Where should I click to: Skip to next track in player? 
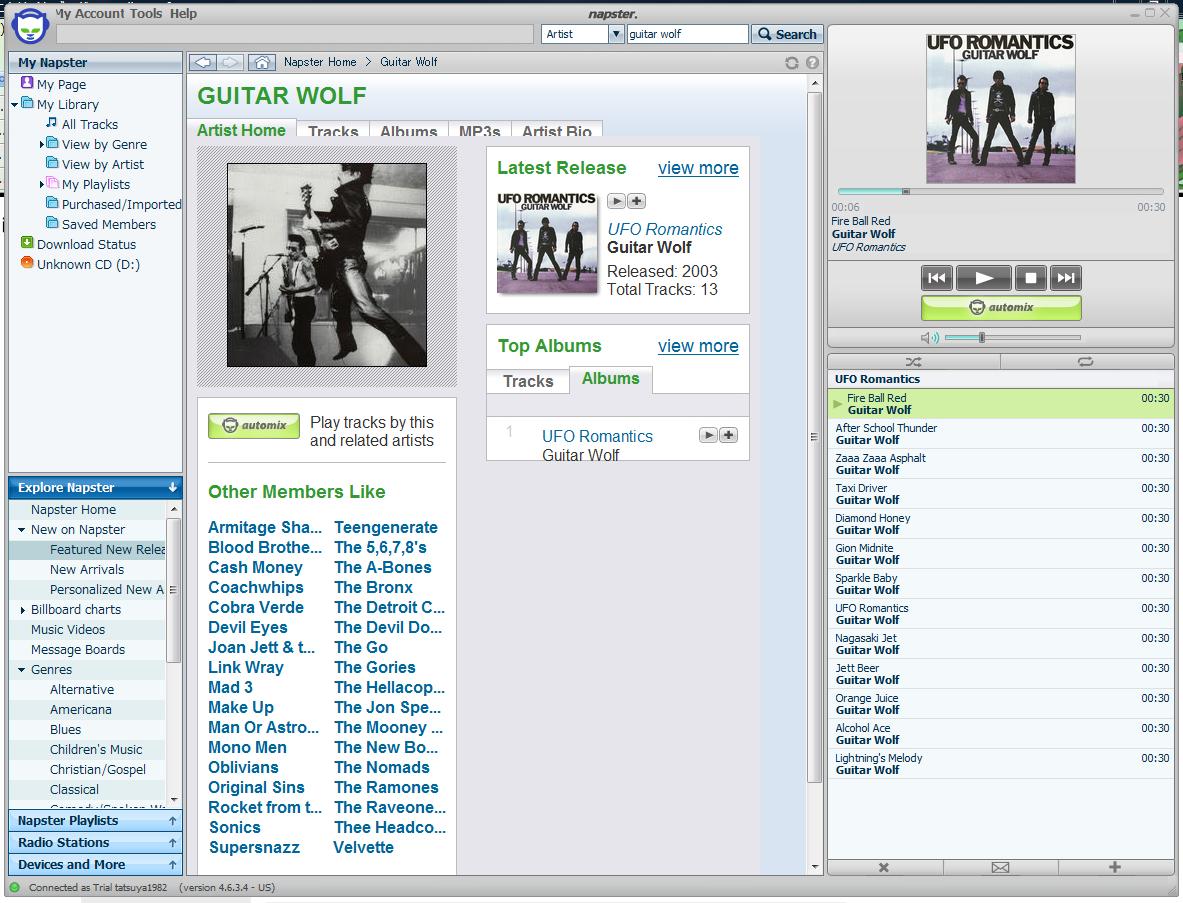coord(1065,278)
